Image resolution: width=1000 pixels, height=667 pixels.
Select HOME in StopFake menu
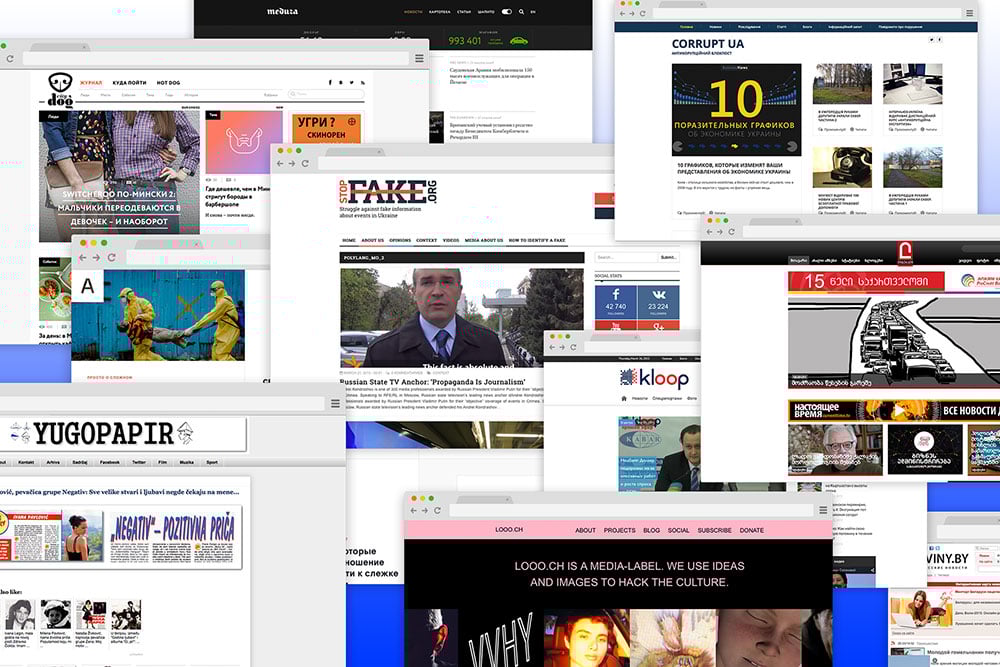click(349, 240)
